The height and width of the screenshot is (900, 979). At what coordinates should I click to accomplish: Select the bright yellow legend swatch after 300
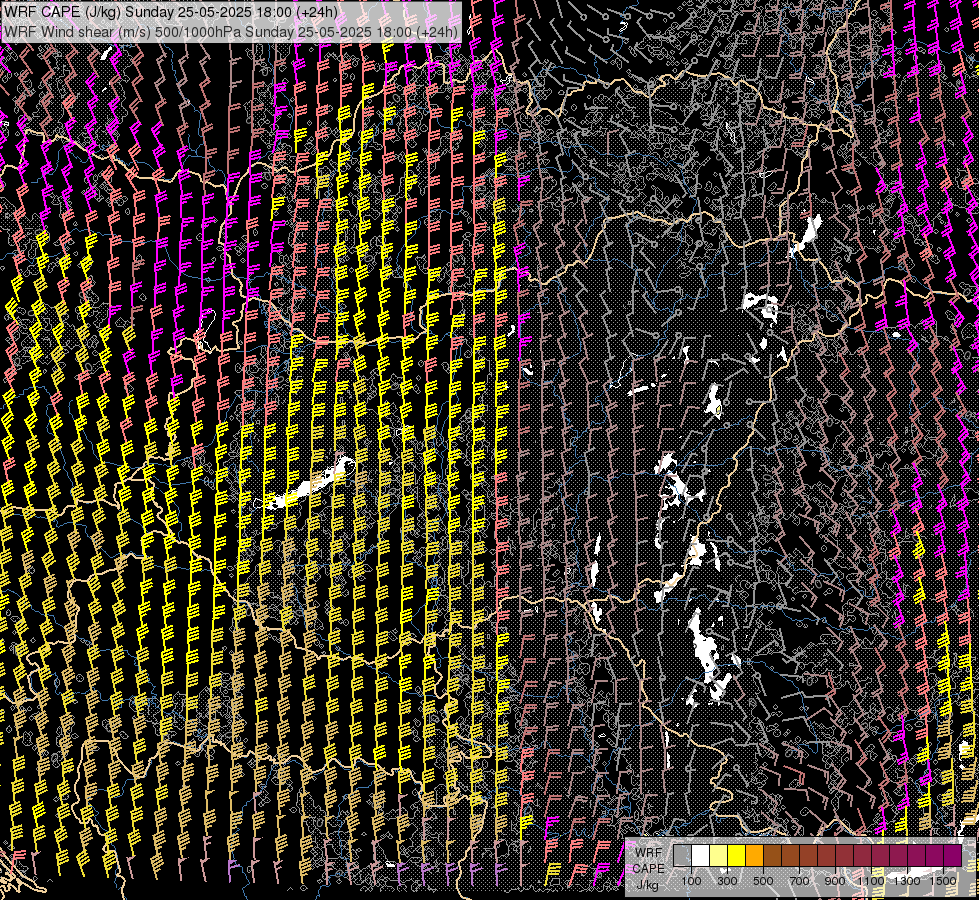(x=737, y=855)
